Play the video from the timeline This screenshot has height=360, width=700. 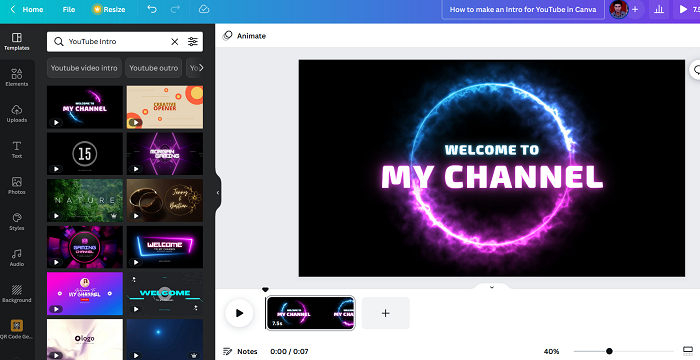[x=239, y=313]
